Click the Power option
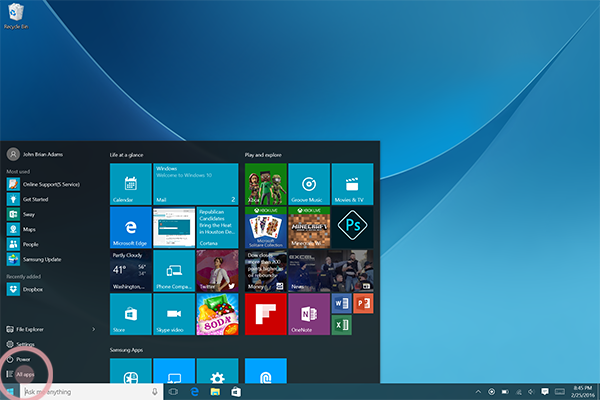 [18, 359]
